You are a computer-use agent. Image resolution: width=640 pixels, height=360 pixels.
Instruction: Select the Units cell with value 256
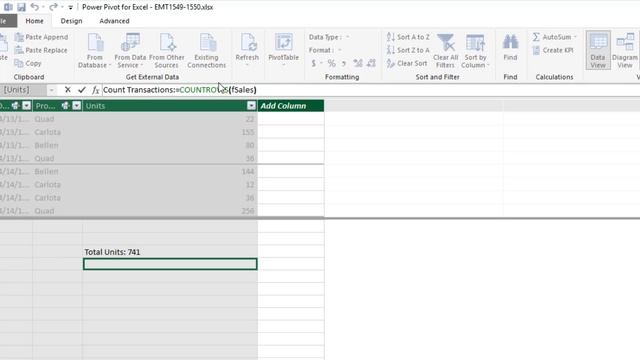170,211
